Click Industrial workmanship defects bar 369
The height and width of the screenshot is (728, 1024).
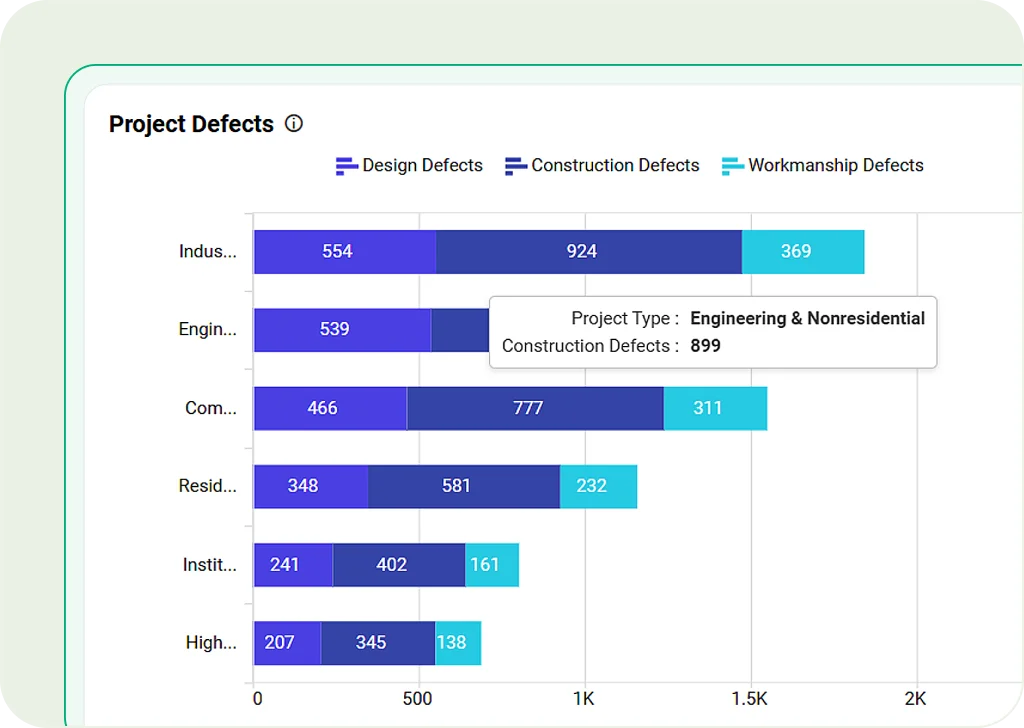802,252
